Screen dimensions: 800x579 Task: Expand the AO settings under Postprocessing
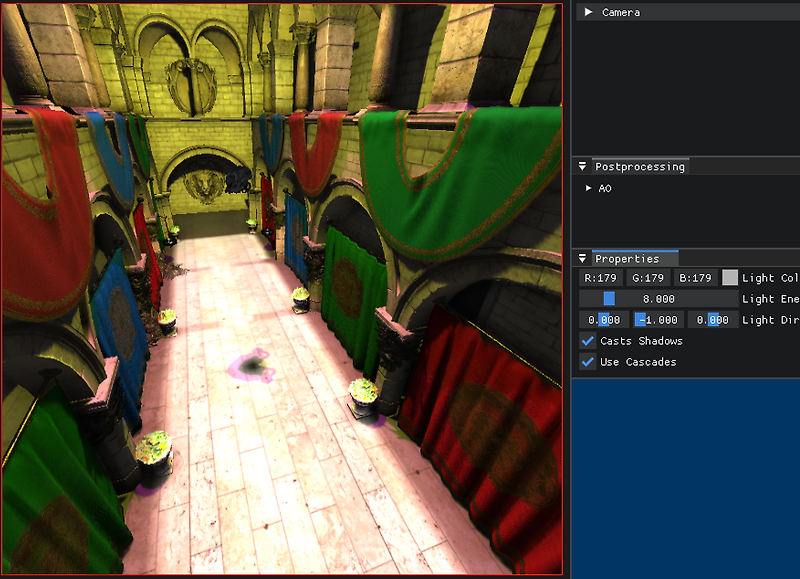(x=589, y=188)
